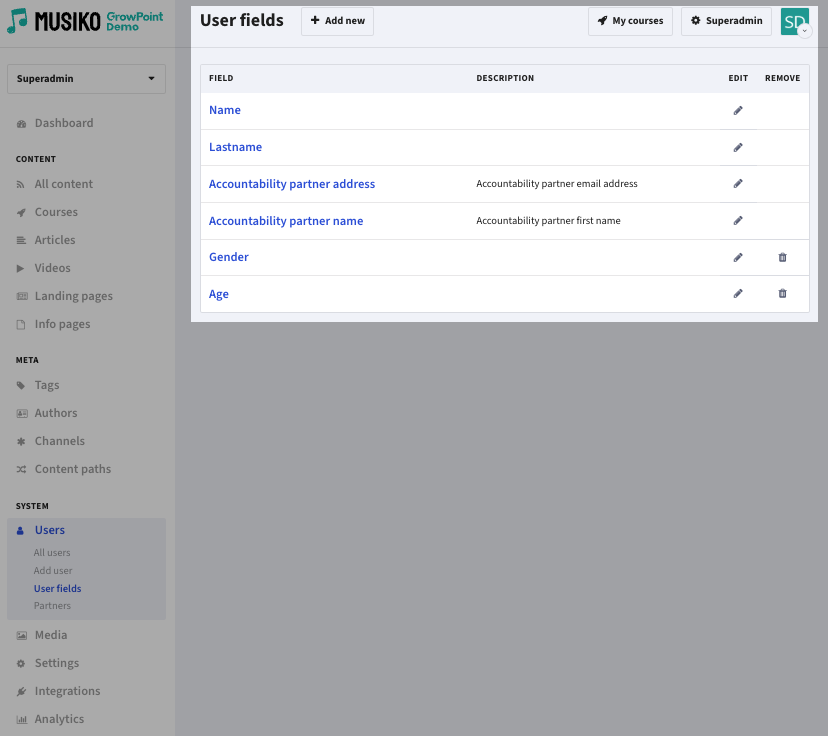Open Authors in the sidebar
This screenshot has height=736, width=828.
click(x=56, y=413)
